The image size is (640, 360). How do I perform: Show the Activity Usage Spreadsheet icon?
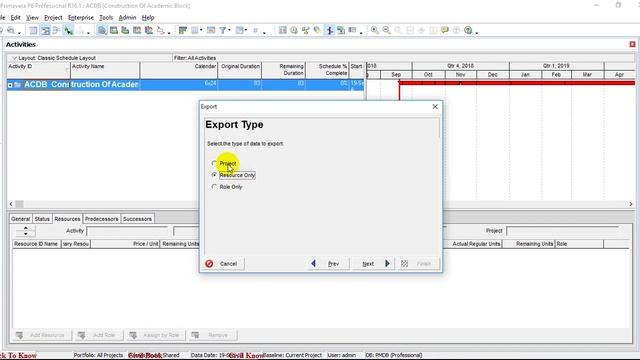[x=114, y=30]
